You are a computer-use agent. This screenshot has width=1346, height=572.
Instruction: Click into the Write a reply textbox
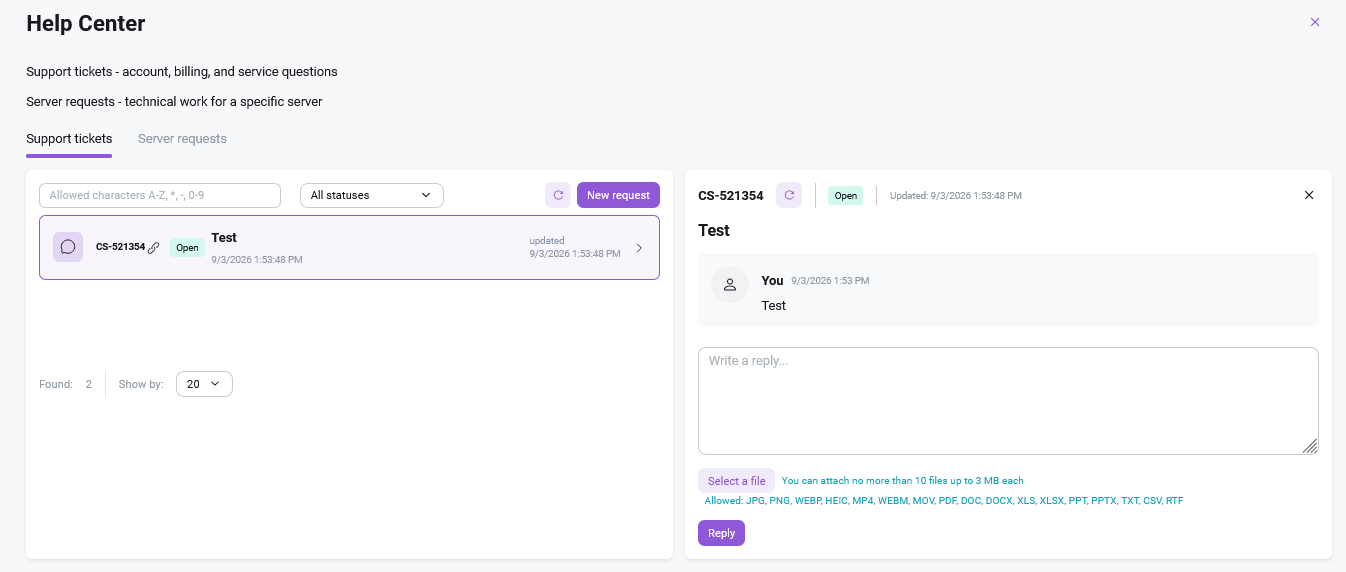coord(1008,401)
